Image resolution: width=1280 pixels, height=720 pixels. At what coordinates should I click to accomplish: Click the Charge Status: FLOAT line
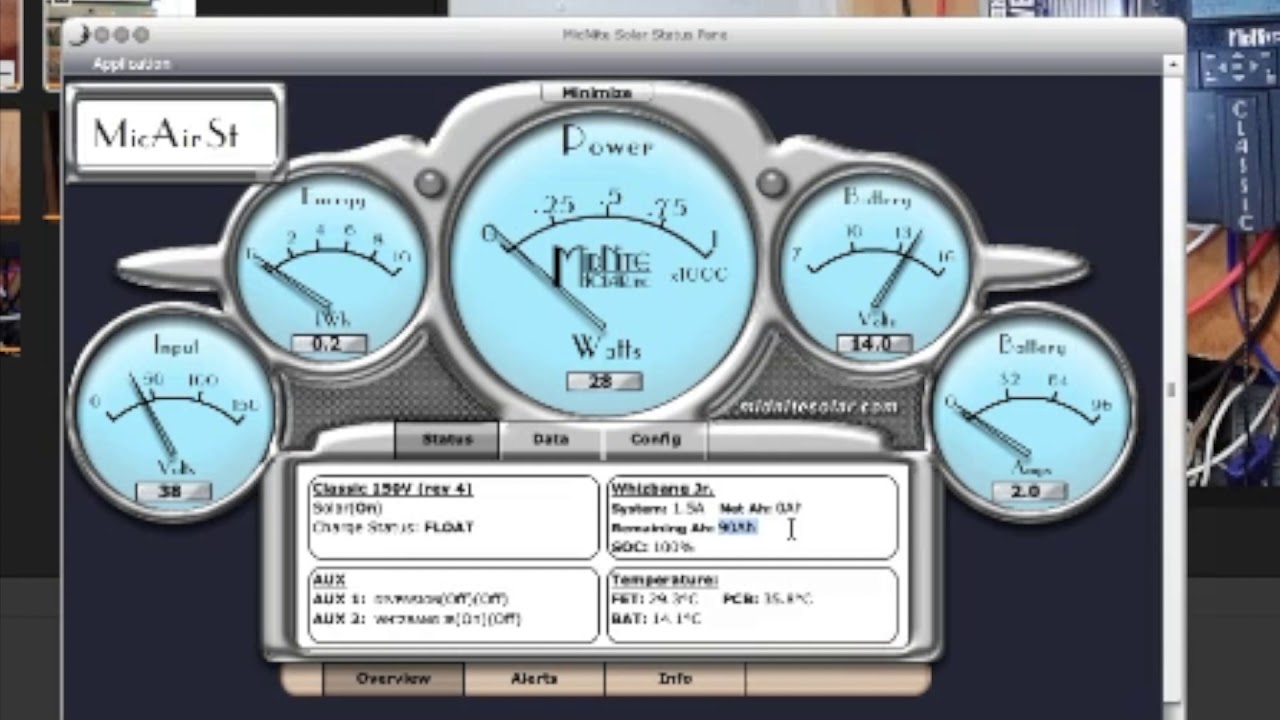(x=392, y=527)
